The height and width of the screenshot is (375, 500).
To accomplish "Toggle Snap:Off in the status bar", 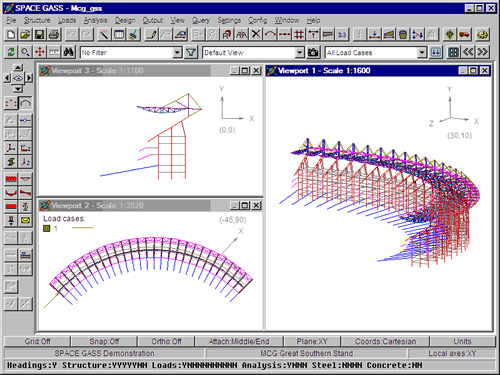I will [104, 341].
